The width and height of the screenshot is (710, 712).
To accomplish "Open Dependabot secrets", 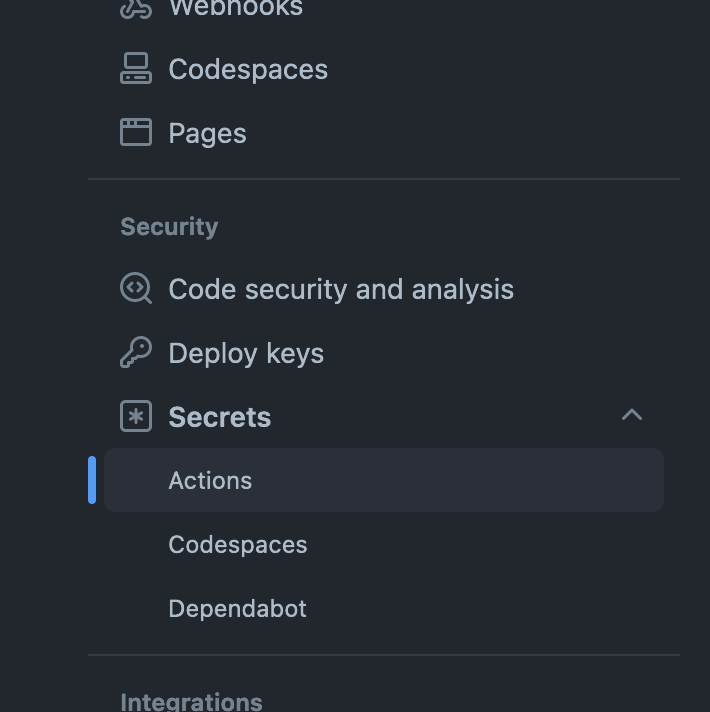I will (x=237, y=608).
